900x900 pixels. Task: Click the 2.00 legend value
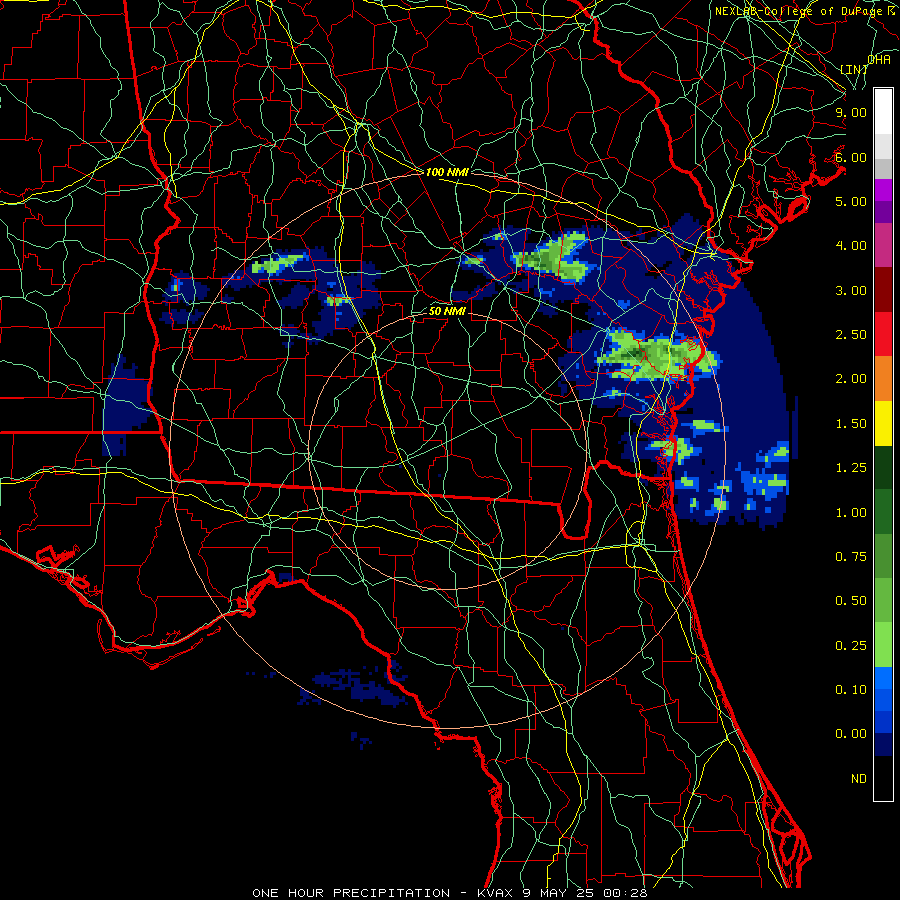(x=851, y=379)
